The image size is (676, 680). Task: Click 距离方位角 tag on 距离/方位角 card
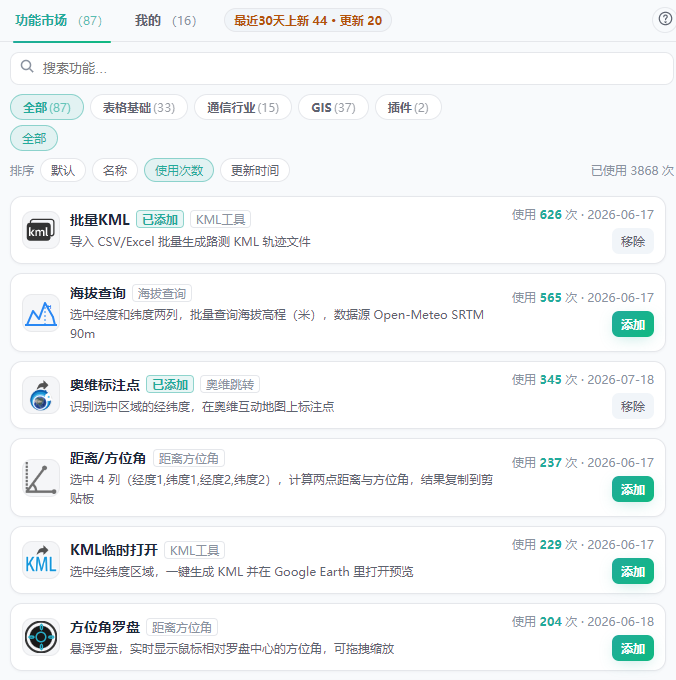coord(189,458)
